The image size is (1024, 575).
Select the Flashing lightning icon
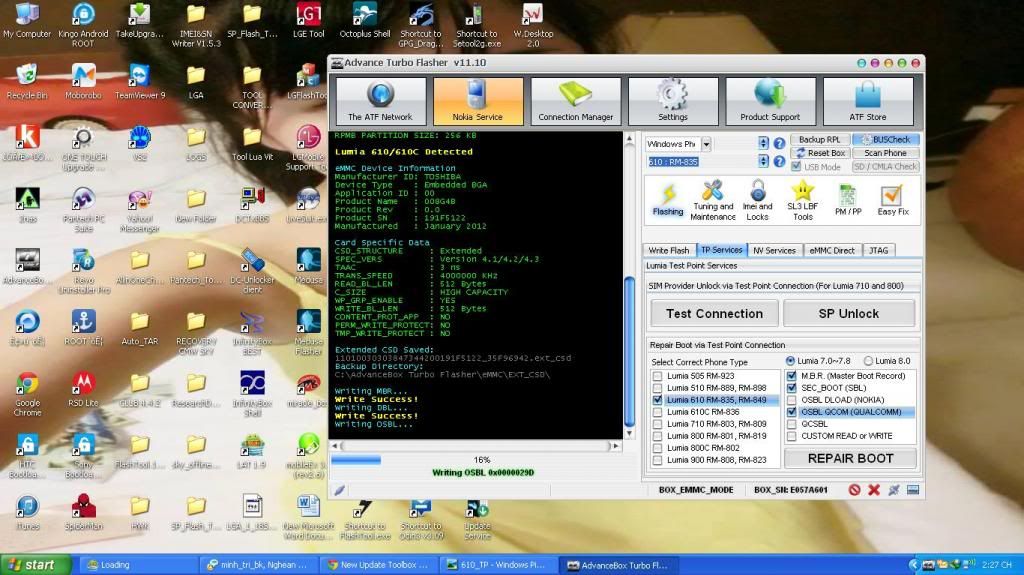(667, 199)
